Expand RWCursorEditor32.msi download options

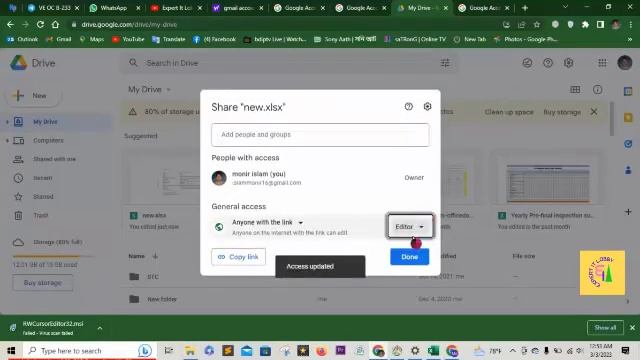(x=100, y=328)
